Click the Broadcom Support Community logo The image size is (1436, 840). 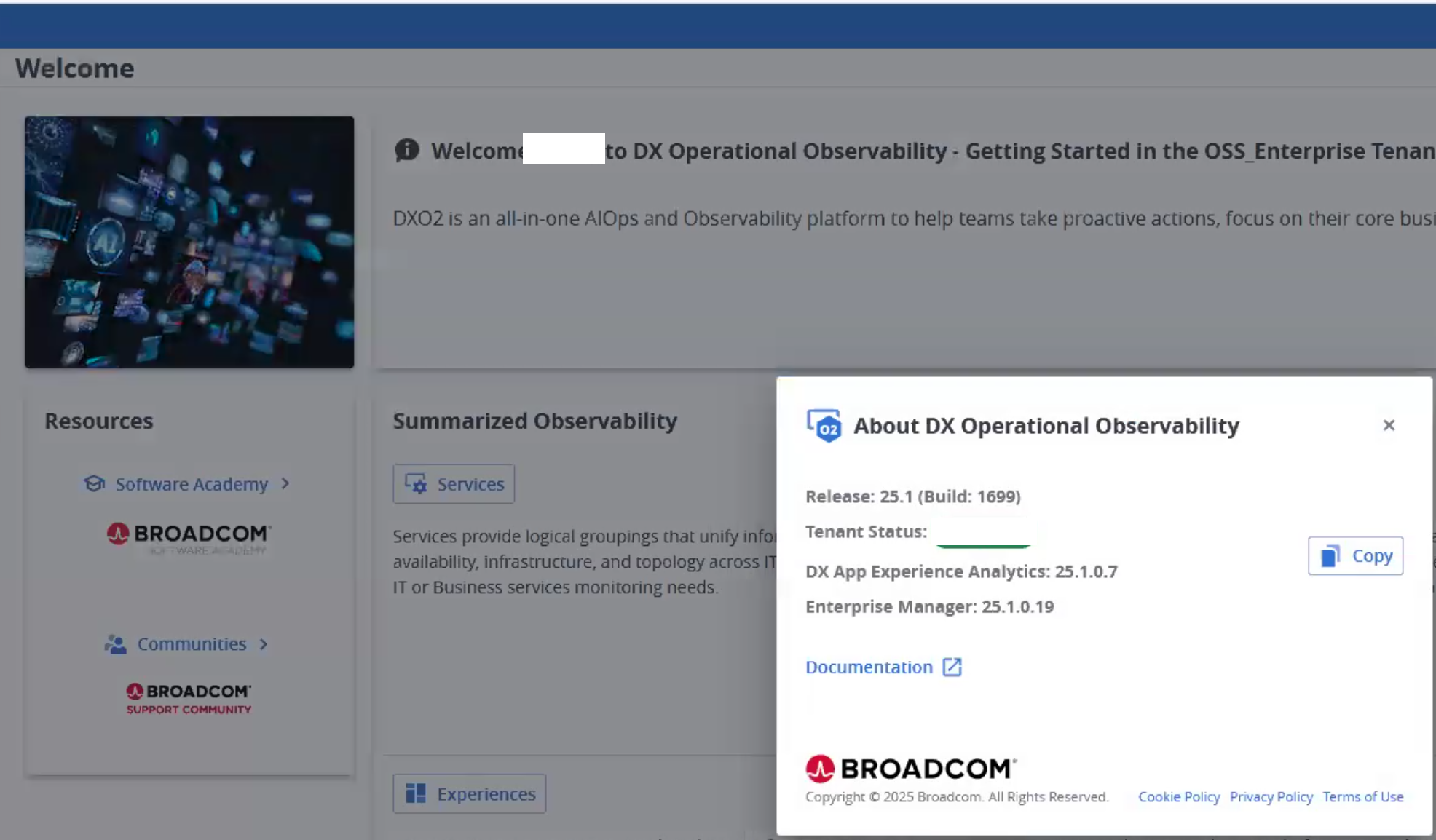[x=189, y=698]
